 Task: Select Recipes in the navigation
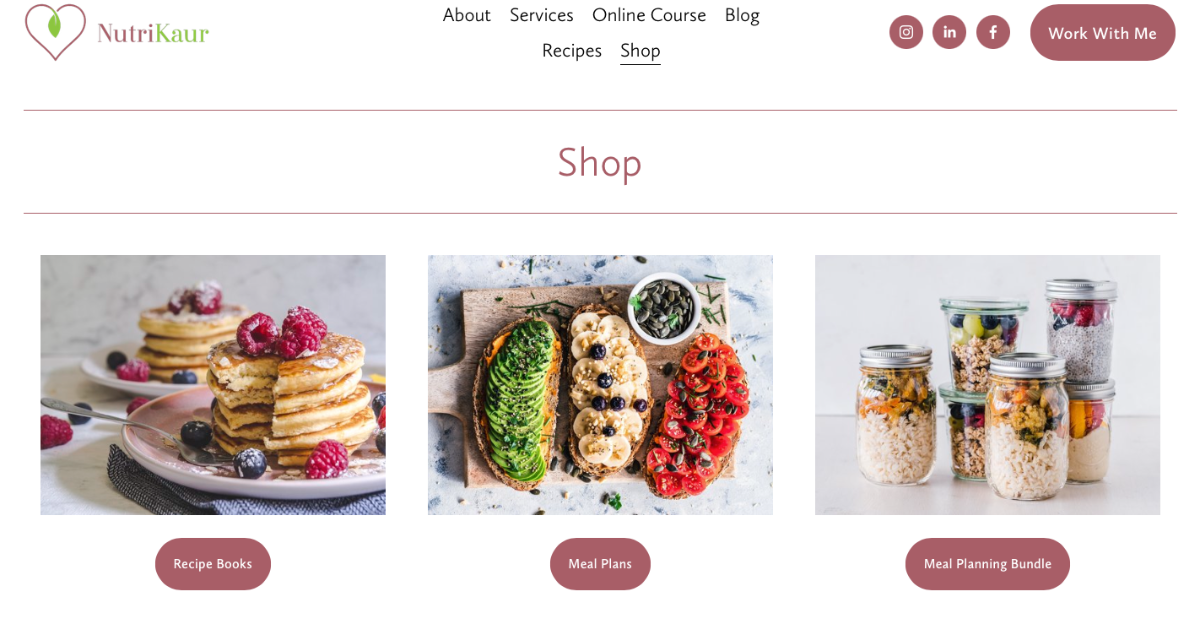(572, 50)
